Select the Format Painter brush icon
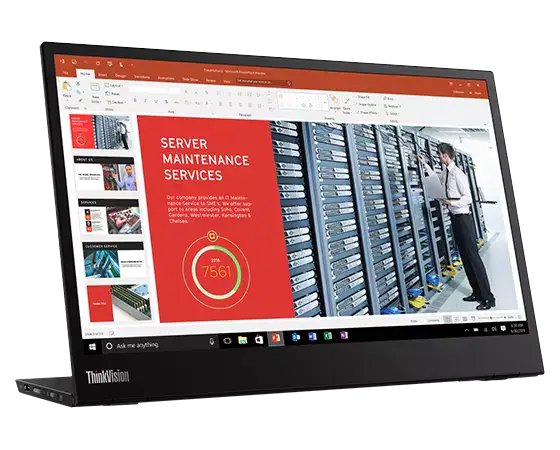 pos(81,100)
